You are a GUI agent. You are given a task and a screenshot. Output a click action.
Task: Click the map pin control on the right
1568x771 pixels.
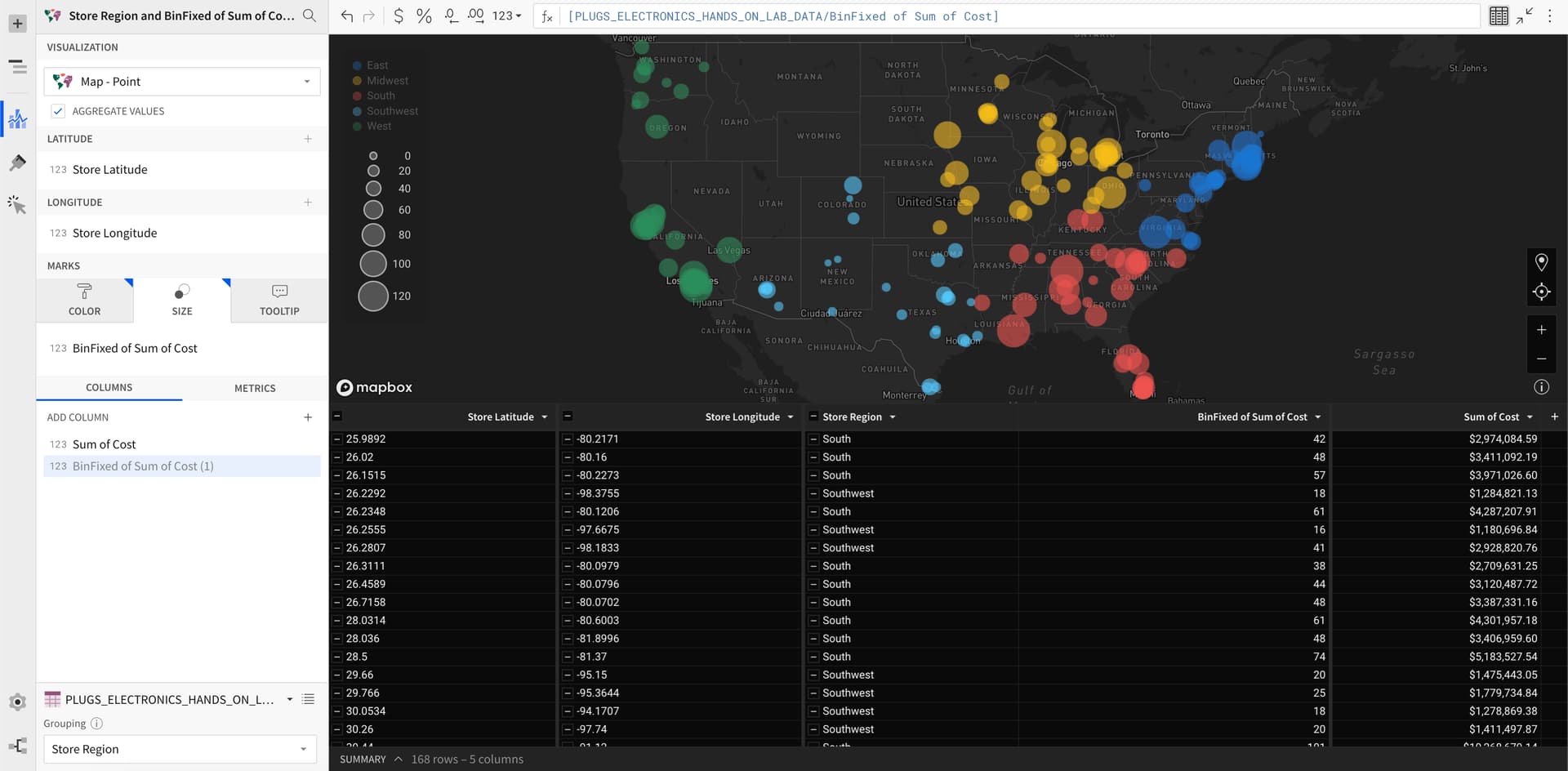pyautogui.click(x=1542, y=261)
